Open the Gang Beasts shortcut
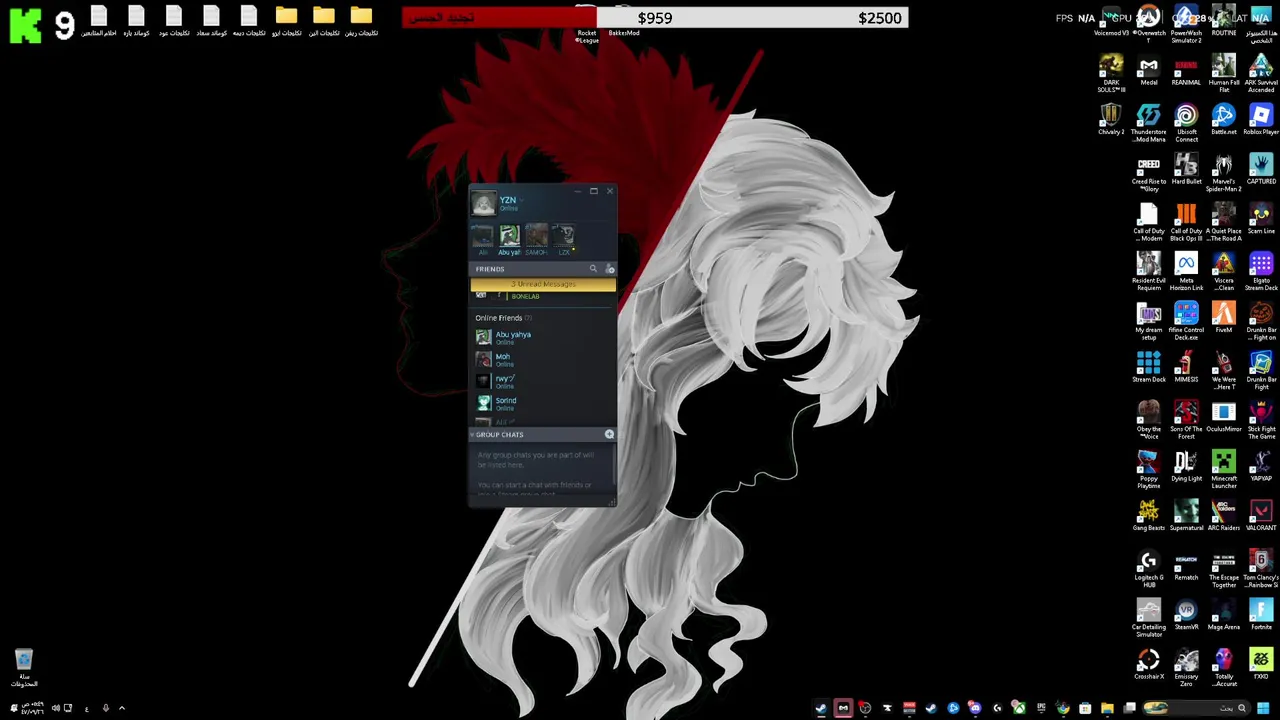This screenshot has width=1280, height=720. point(1149,516)
